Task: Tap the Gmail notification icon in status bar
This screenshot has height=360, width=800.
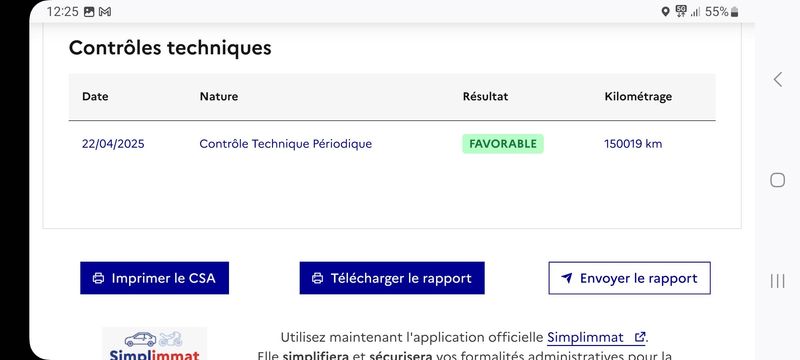Action: pyautogui.click(x=105, y=12)
